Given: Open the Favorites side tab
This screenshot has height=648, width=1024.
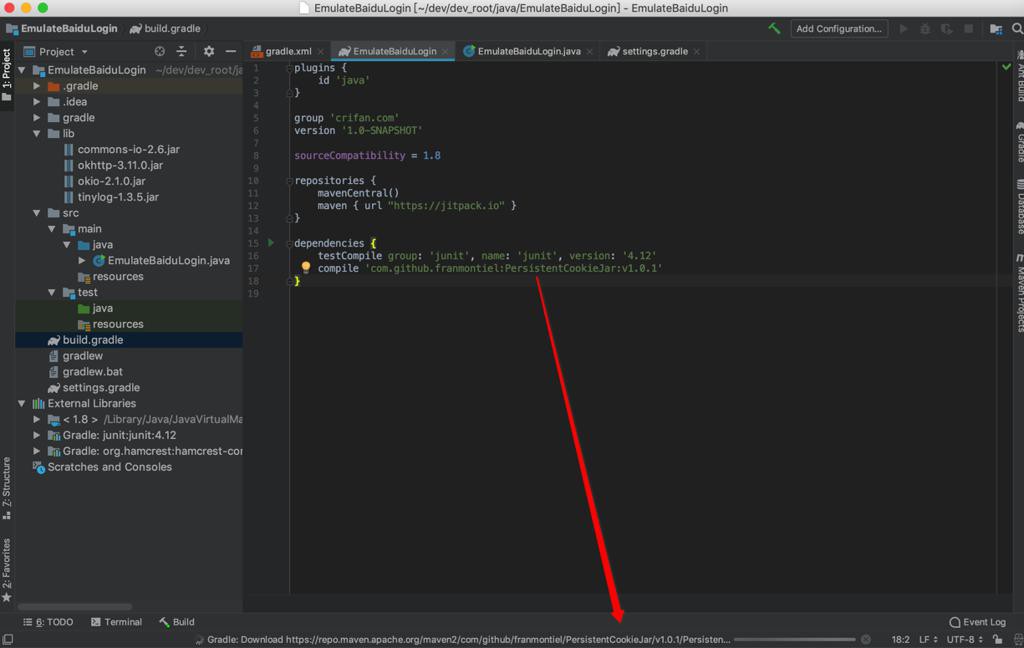Looking at the screenshot, I should click(7, 570).
